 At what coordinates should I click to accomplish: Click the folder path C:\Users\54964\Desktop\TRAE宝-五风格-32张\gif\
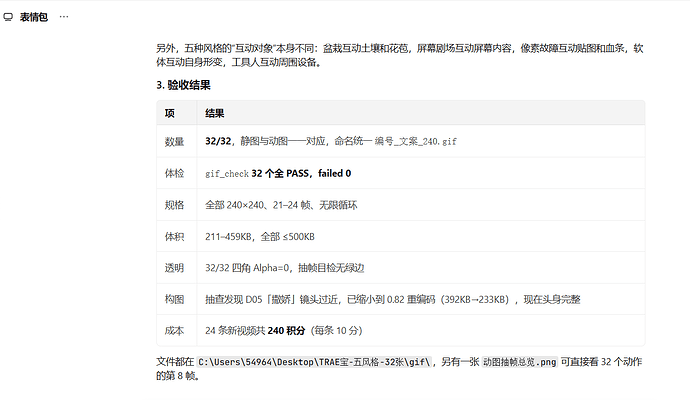pos(314,362)
